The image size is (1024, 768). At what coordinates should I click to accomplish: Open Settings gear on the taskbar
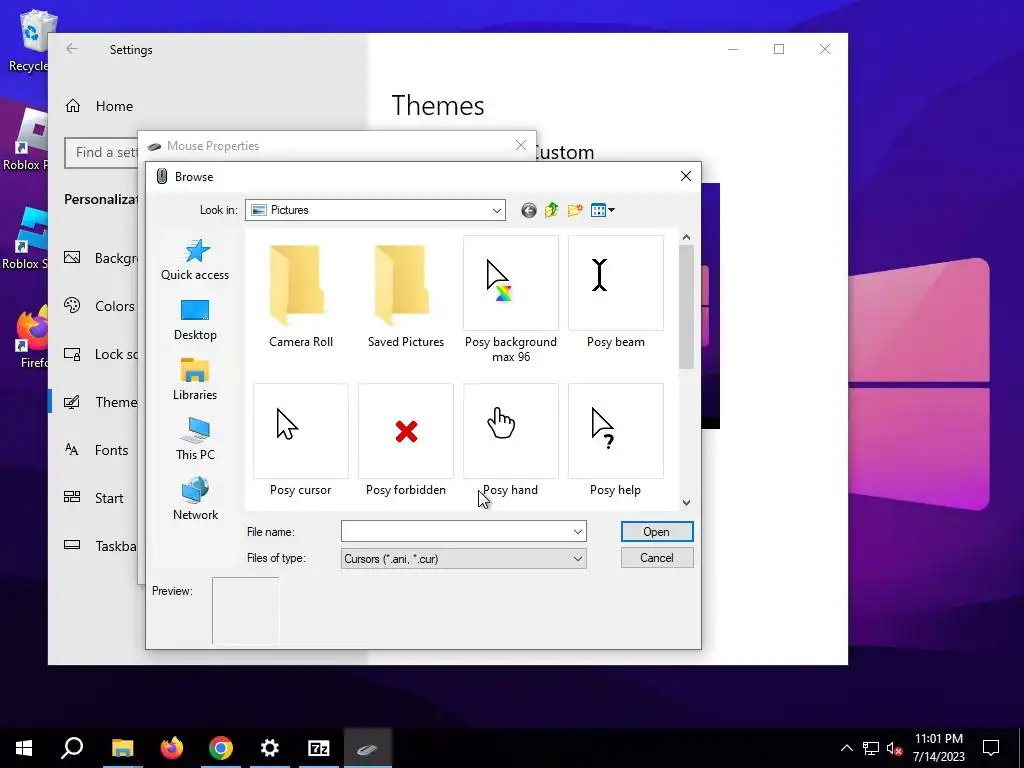tap(270, 748)
